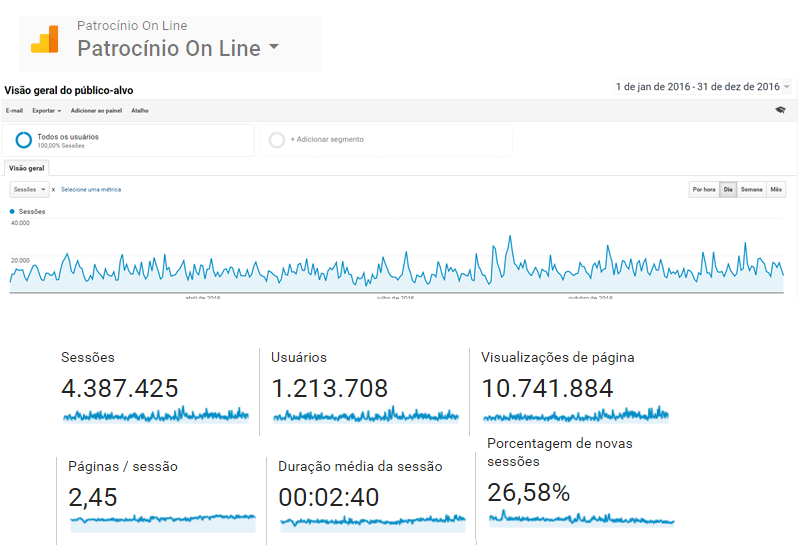Click the 20.000 y-axis label
Image resolution: width=800 pixels, height=553 pixels.
click(x=20, y=260)
